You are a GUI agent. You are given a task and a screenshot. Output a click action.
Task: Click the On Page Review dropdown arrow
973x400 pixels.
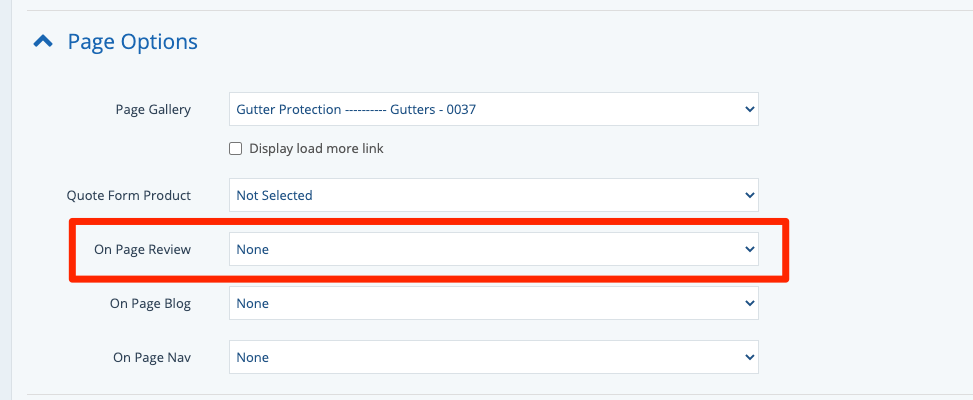pos(750,249)
